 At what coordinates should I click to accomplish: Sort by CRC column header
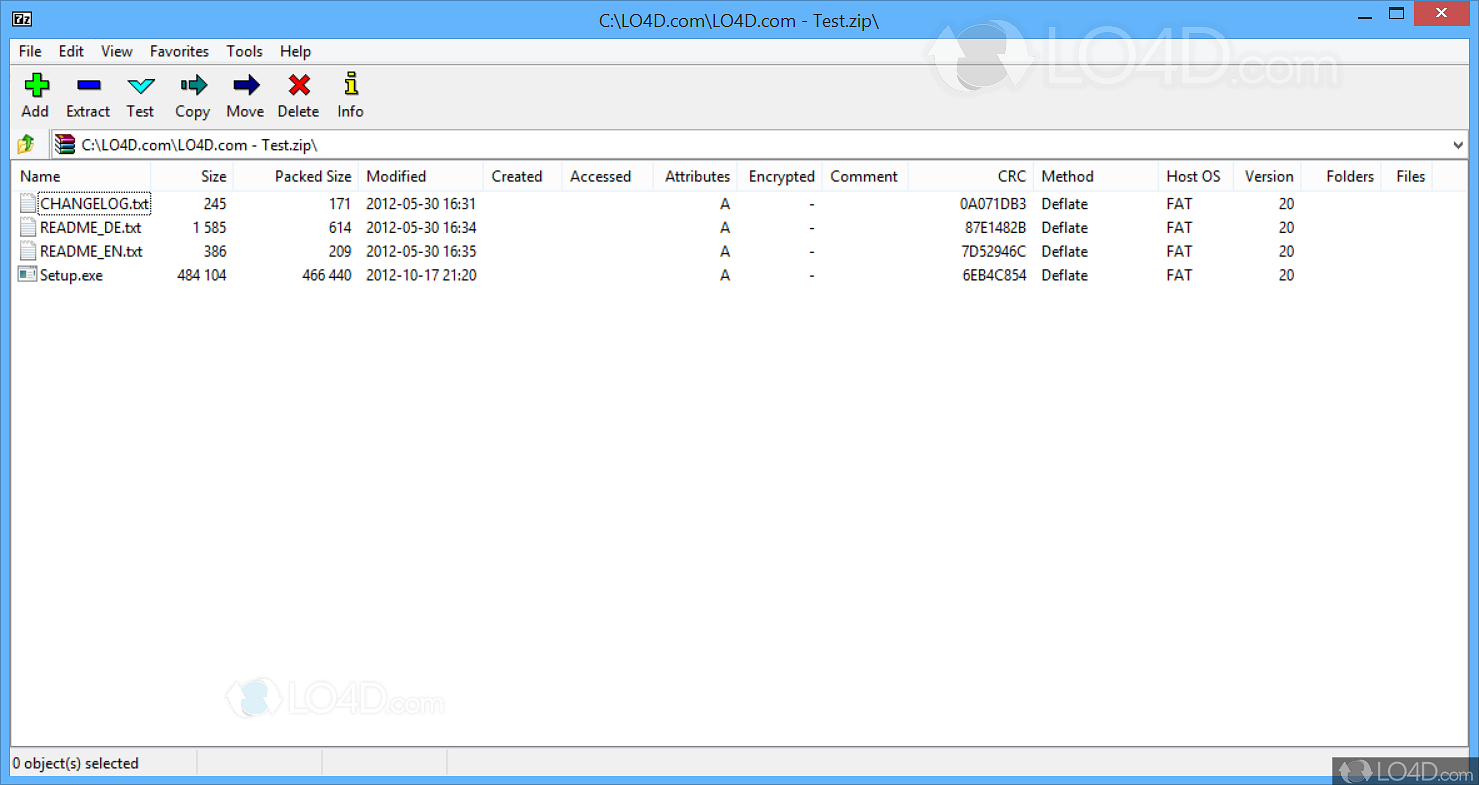pos(1011,176)
